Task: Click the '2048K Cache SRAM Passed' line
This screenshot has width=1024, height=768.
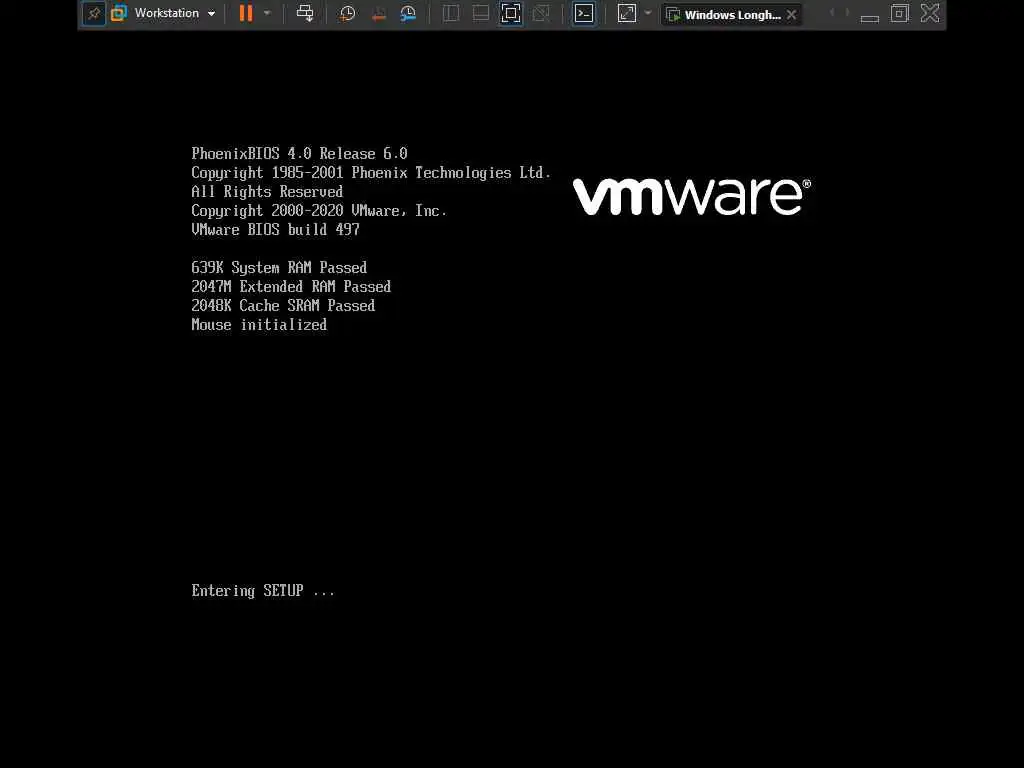Action: (283, 305)
